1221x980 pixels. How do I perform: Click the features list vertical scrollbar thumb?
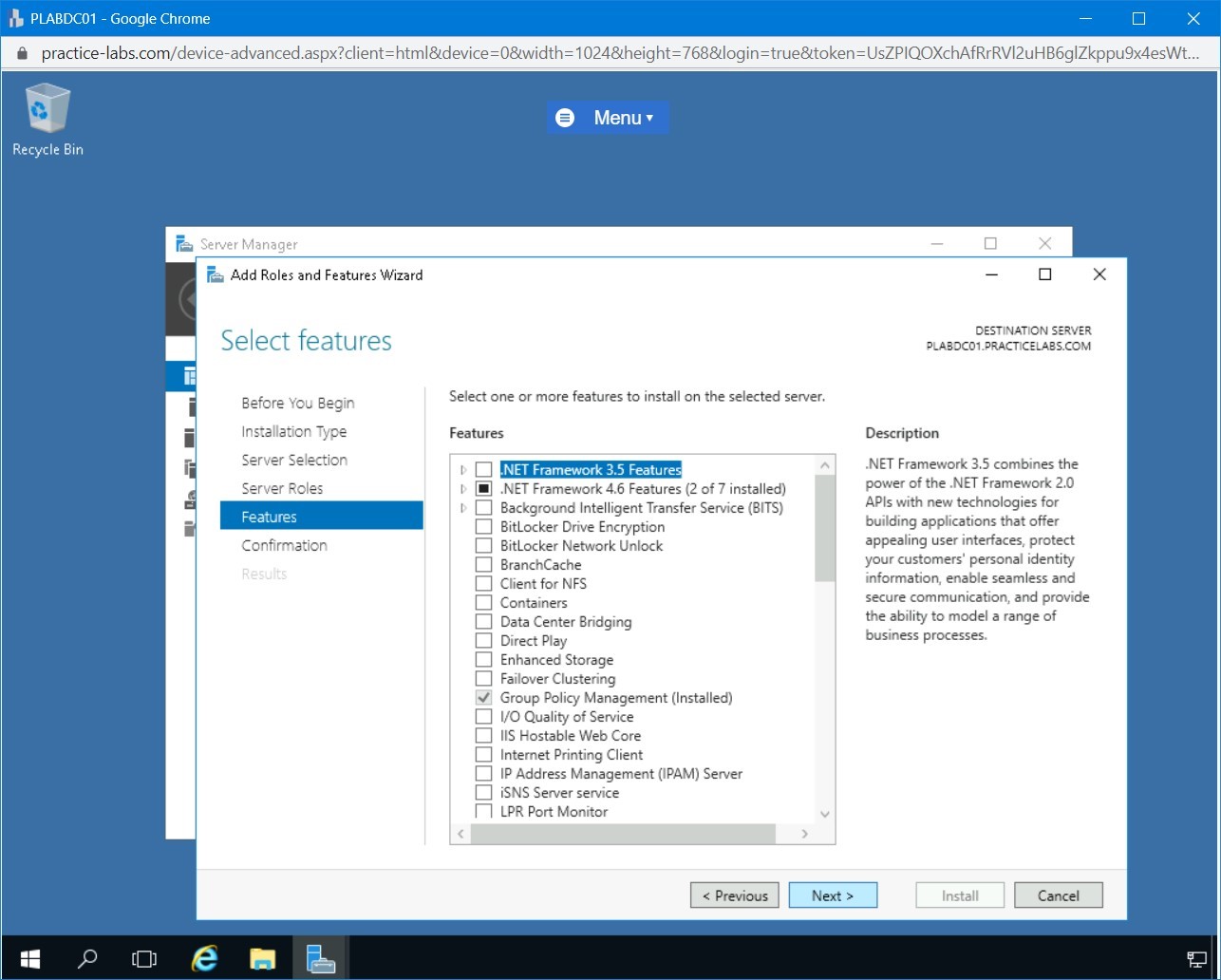(824, 528)
